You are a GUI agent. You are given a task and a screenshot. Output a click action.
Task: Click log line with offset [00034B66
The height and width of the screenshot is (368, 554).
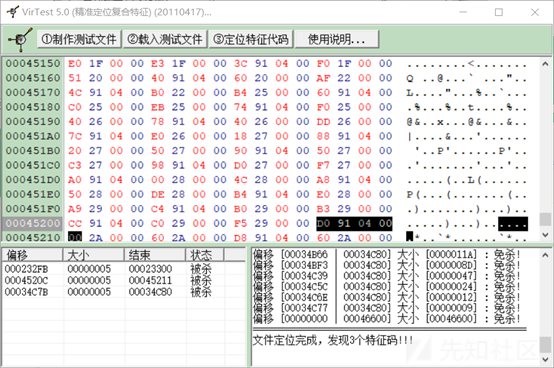point(387,254)
